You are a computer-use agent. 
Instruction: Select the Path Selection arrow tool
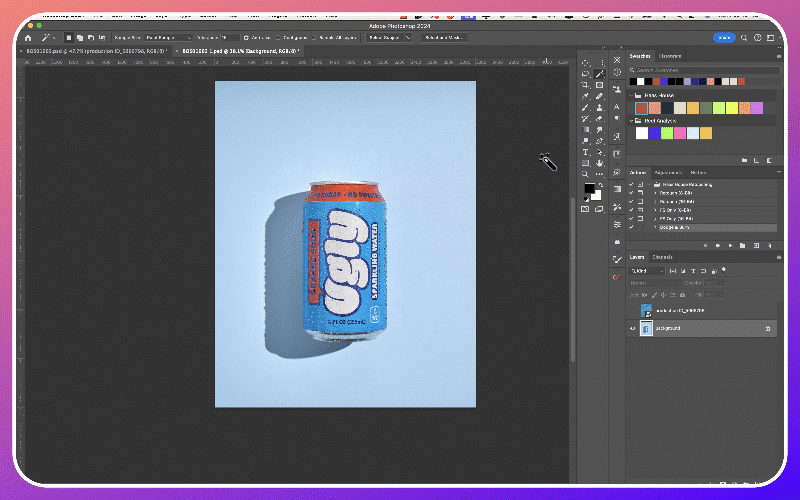pyautogui.click(x=599, y=153)
